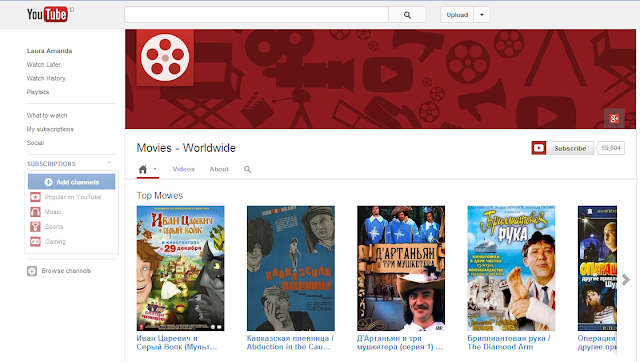Viewport: 640px width, 362px height.
Task: Click the Popular on YouTube star icon
Action: coord(36,197)
